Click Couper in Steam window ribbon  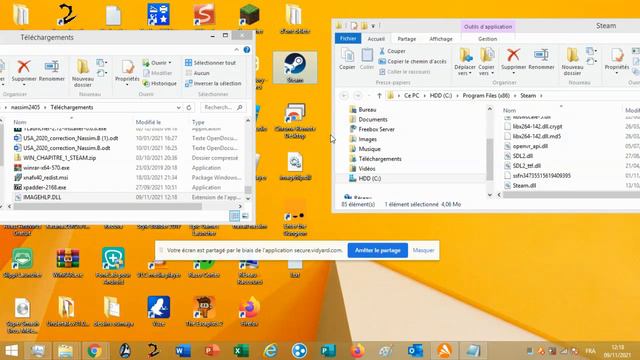click(x=392, y=51)
